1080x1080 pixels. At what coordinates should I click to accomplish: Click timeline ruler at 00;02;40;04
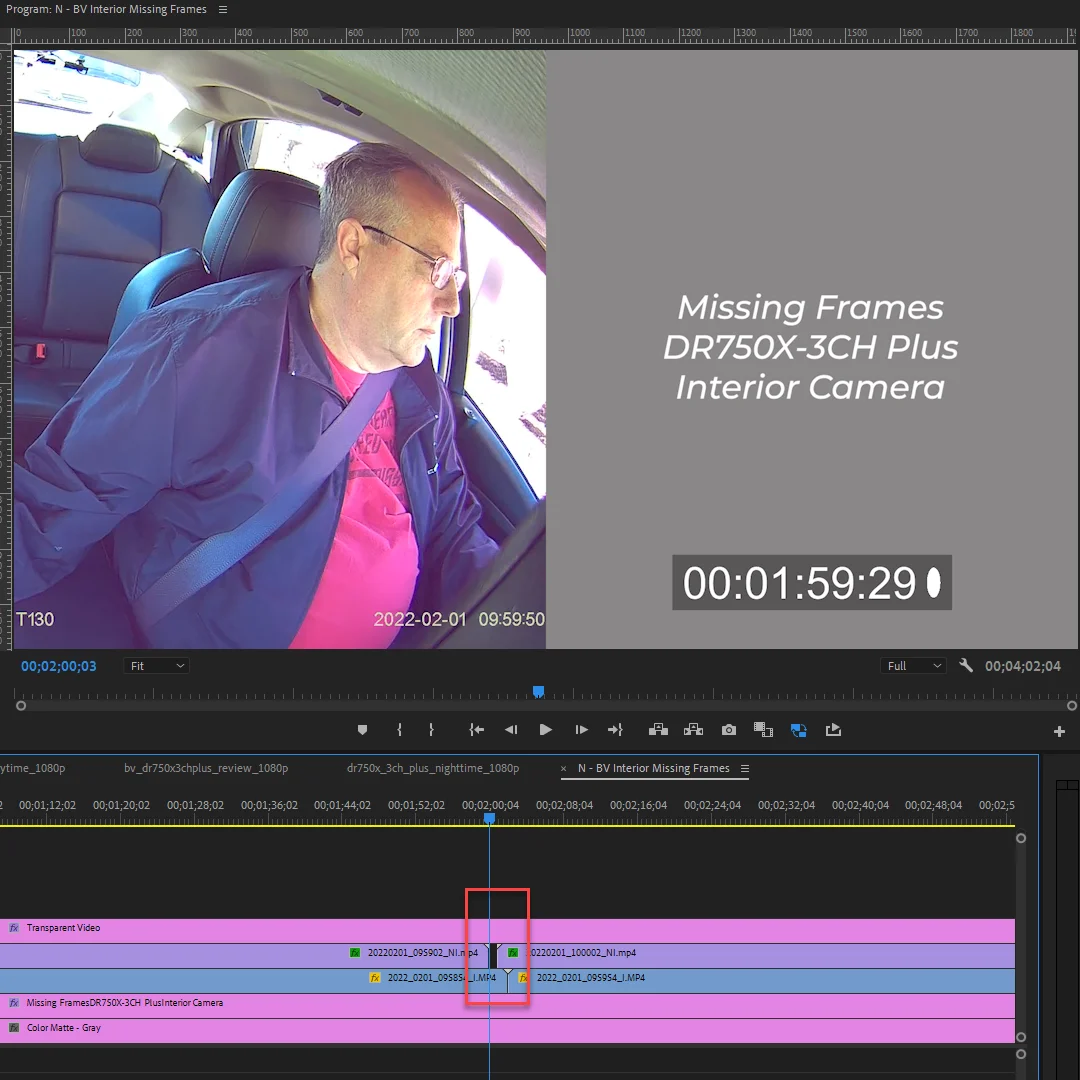coord(860,804)
